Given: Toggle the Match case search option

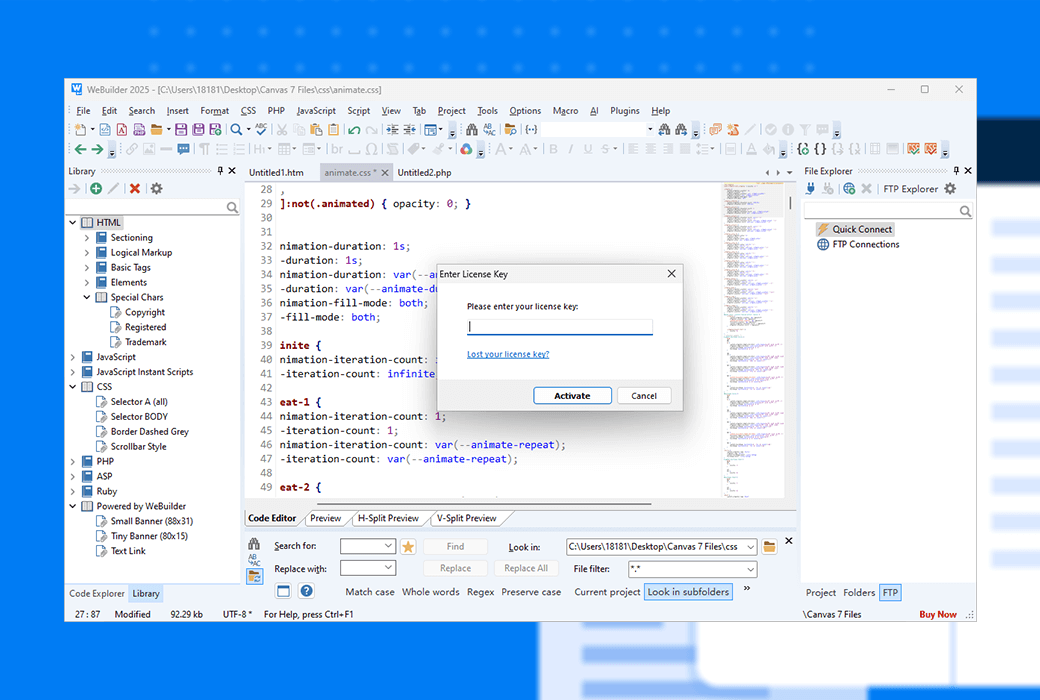Looking at the screenshot, I should pyautogui.click(x=369, y=592).
